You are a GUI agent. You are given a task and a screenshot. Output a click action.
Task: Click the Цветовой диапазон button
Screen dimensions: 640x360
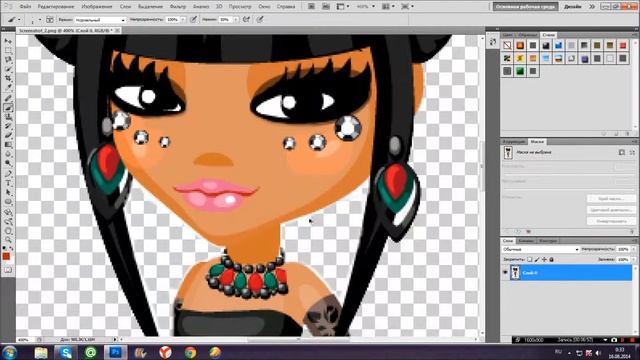(x=611, y=210)
